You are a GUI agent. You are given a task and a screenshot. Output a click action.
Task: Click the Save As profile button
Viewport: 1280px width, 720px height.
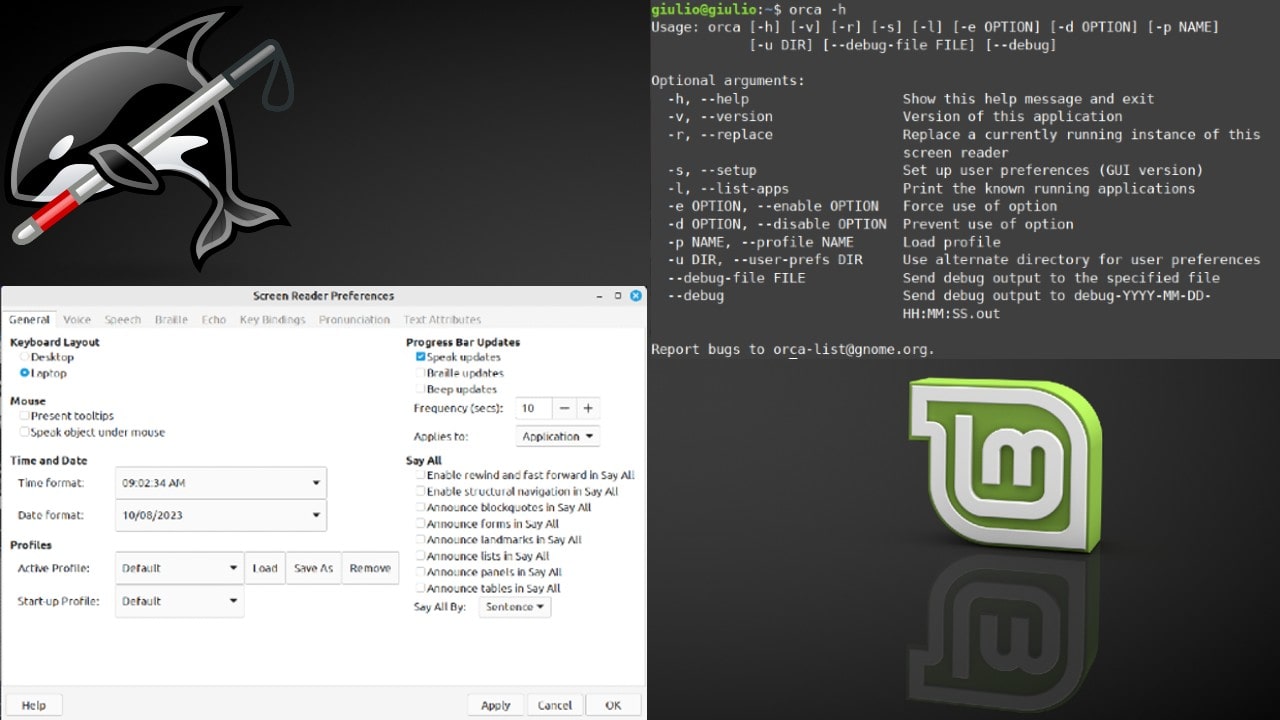(x=313, y=568)
